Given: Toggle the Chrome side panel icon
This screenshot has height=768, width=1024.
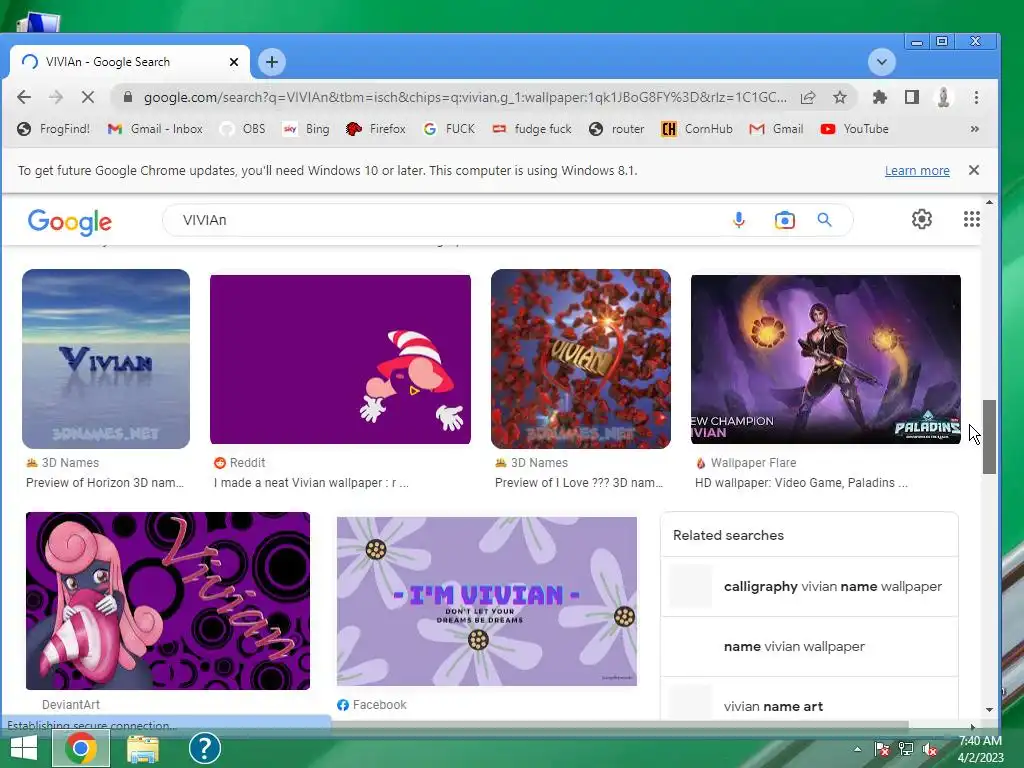Looking at the screenshot, I should (912, 97).
